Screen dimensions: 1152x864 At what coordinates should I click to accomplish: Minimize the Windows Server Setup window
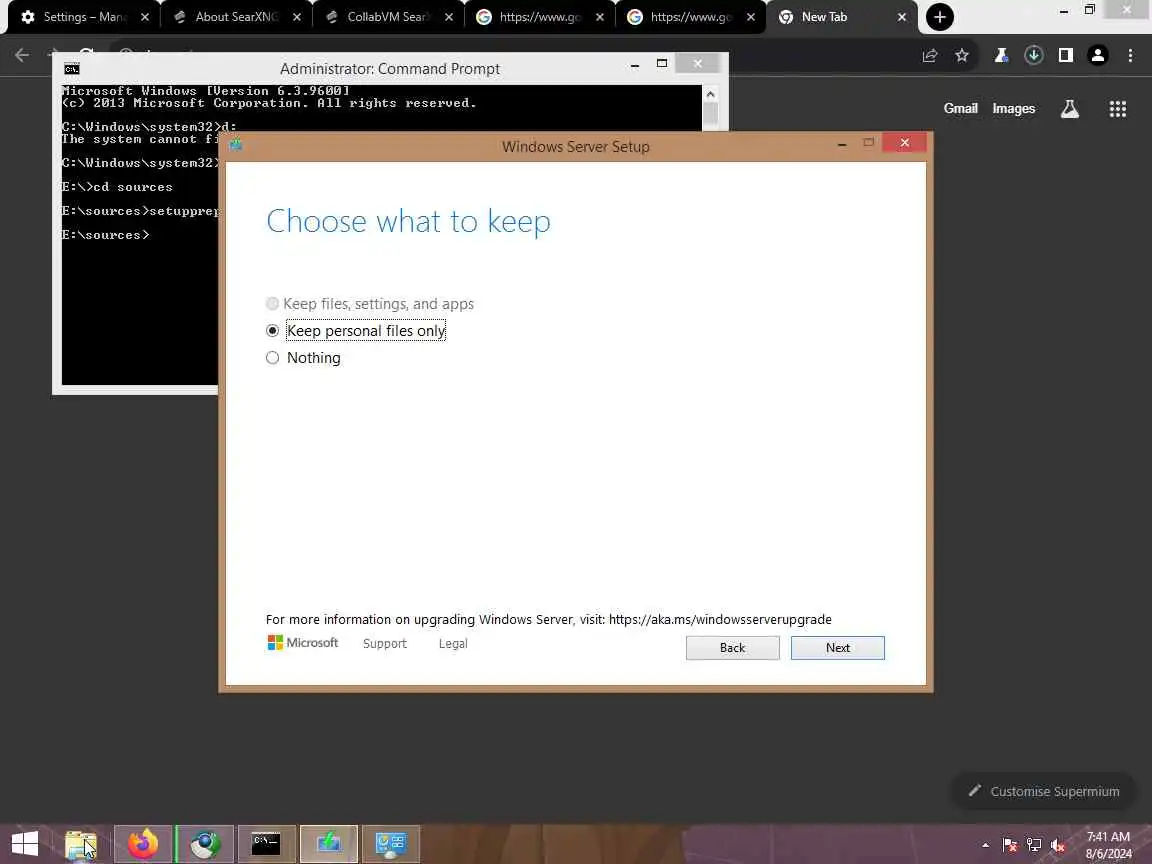coord(842,143)
